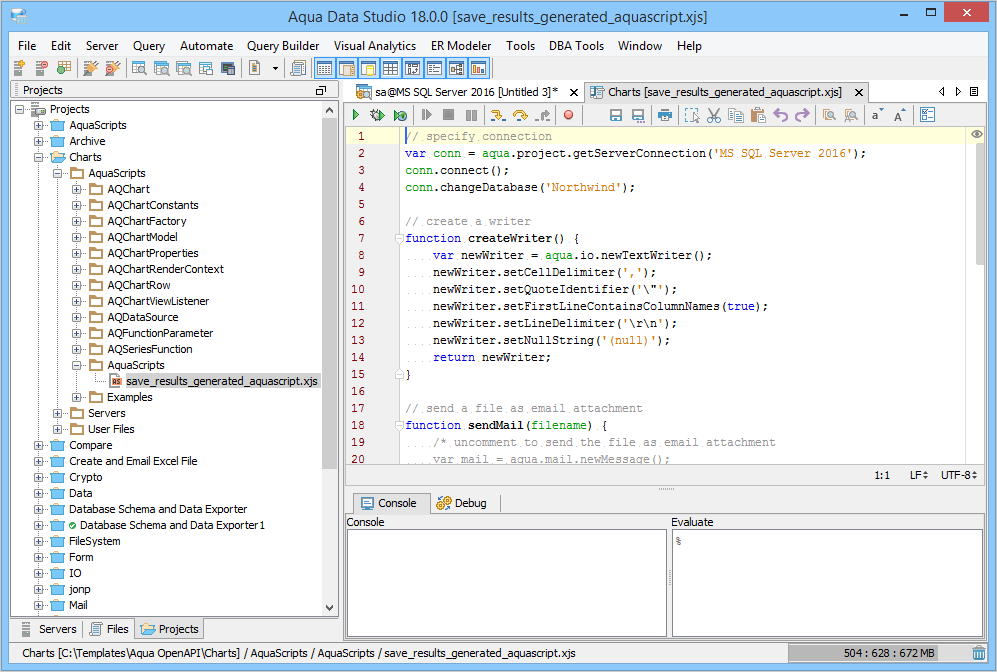Click the Increase font size icon
The image size is (997, 672).
(x=899, y=116)
